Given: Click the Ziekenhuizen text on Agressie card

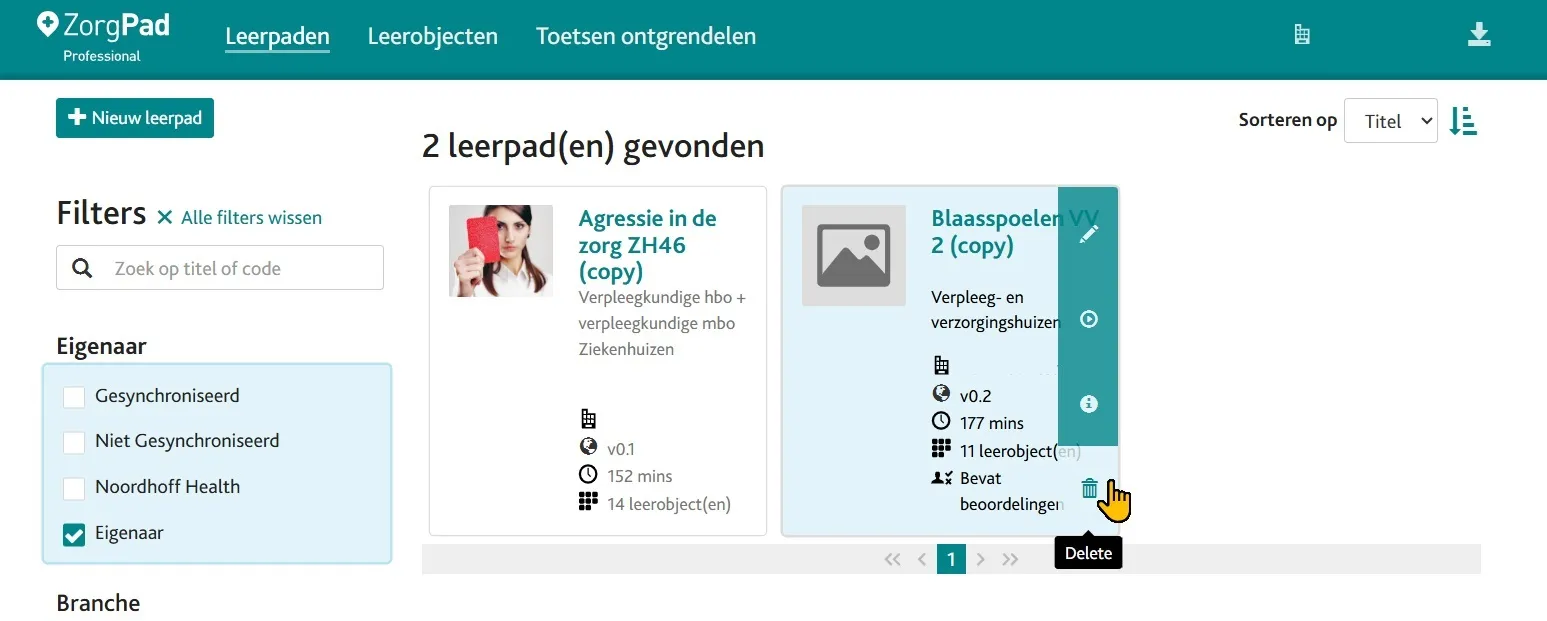Looking at the screenshot, I should click(x=626, y=350).
